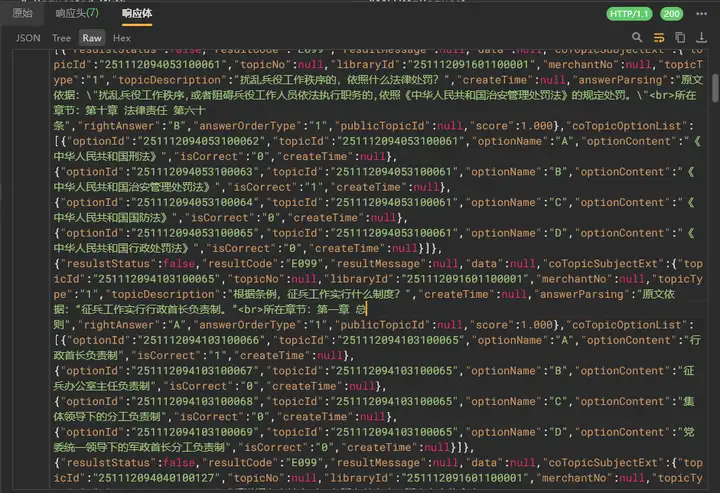This screenshot has width=720, height=493.
Task: Click topicId value "25111209404010012​7"
Action: click(156, 478)
